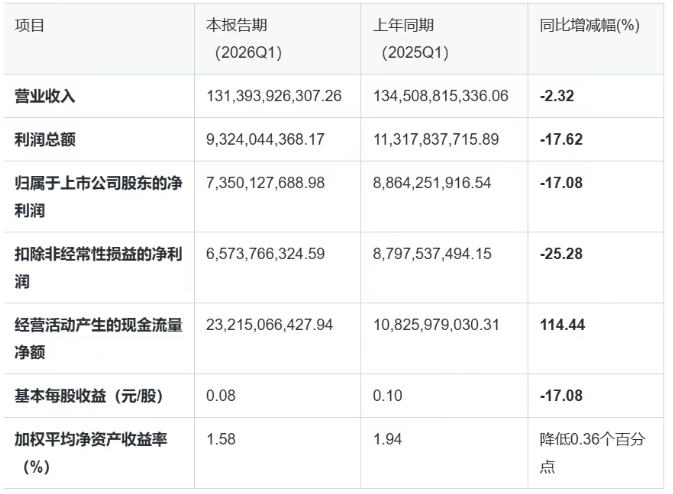Click the 扣除非经常性损益的净利润 label
The image size is (673, 494).
click(x=97, y=267)
